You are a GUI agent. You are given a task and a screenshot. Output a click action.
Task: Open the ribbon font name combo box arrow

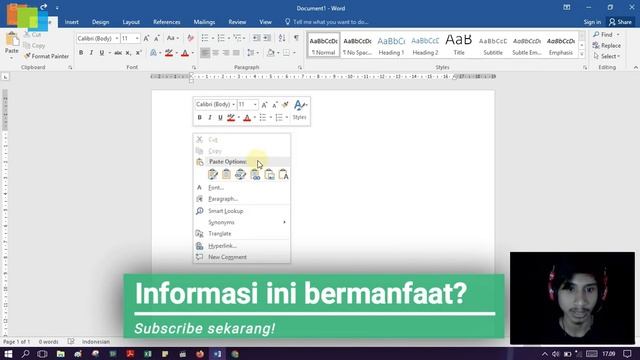point(117,38)
